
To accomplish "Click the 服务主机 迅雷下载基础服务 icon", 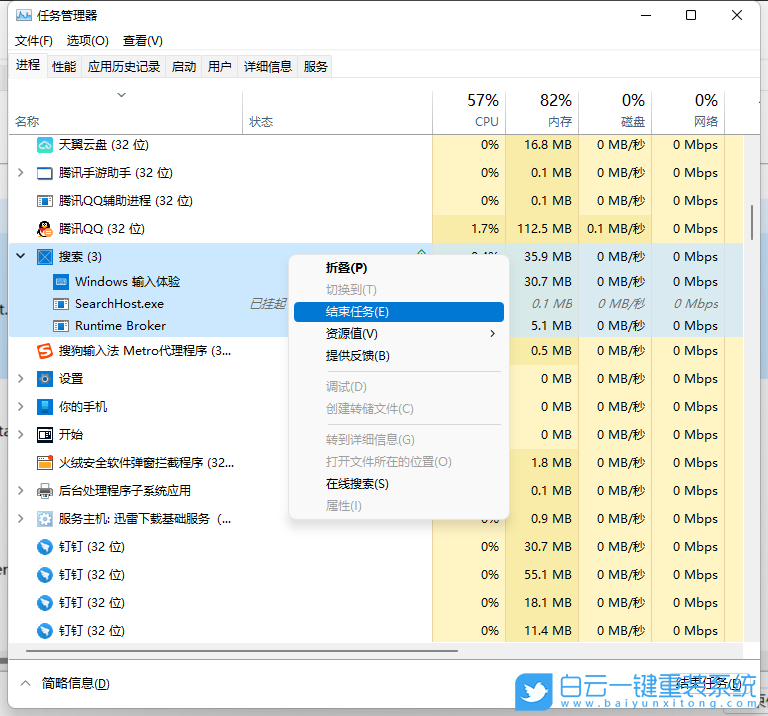I will 45,519.
